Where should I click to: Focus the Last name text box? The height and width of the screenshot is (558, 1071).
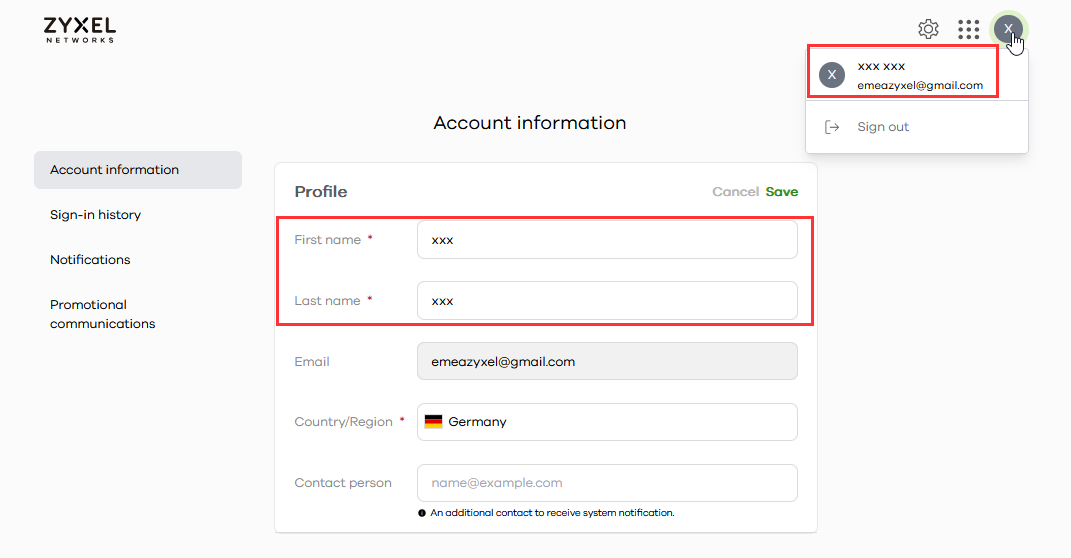point(607,301)
